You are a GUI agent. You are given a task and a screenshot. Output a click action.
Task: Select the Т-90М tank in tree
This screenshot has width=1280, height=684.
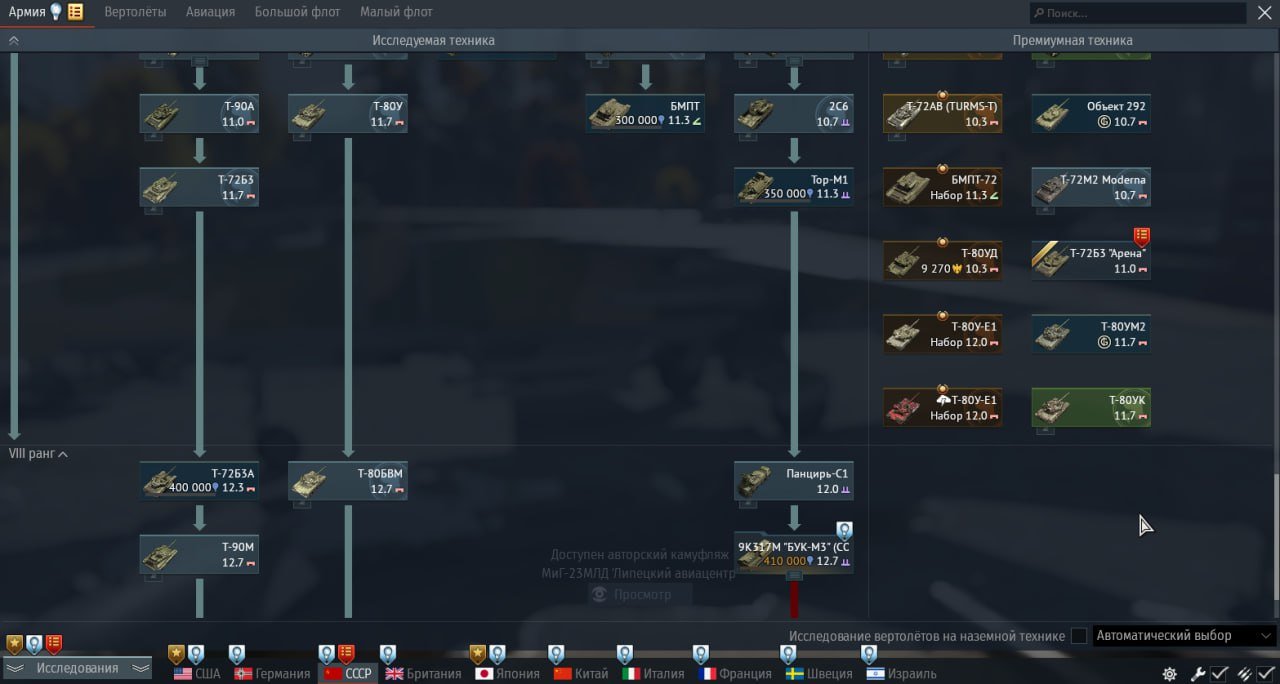199,554
